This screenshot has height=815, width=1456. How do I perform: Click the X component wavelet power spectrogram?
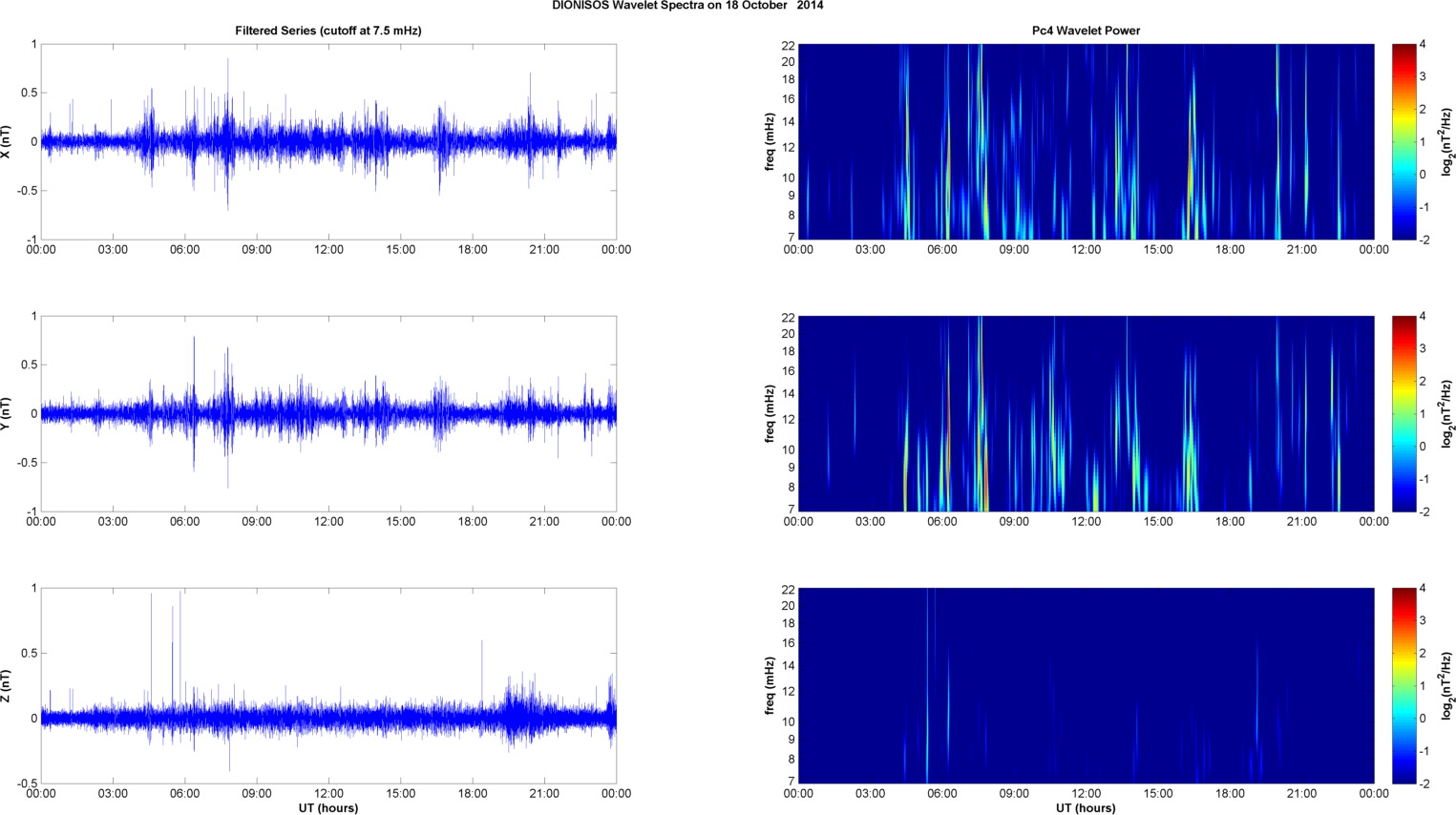coord(1086,141)
